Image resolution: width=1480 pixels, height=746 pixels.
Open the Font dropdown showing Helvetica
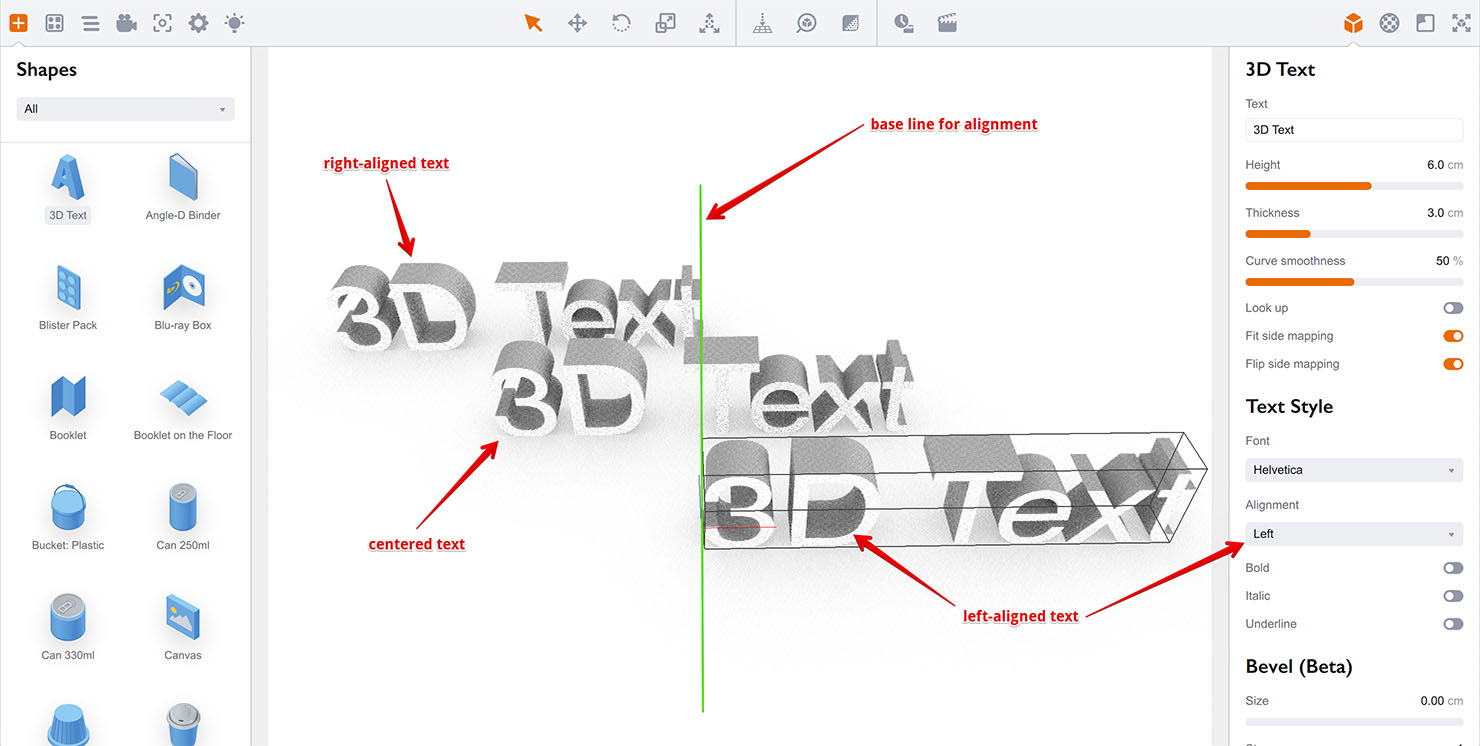click(1353, 469)
